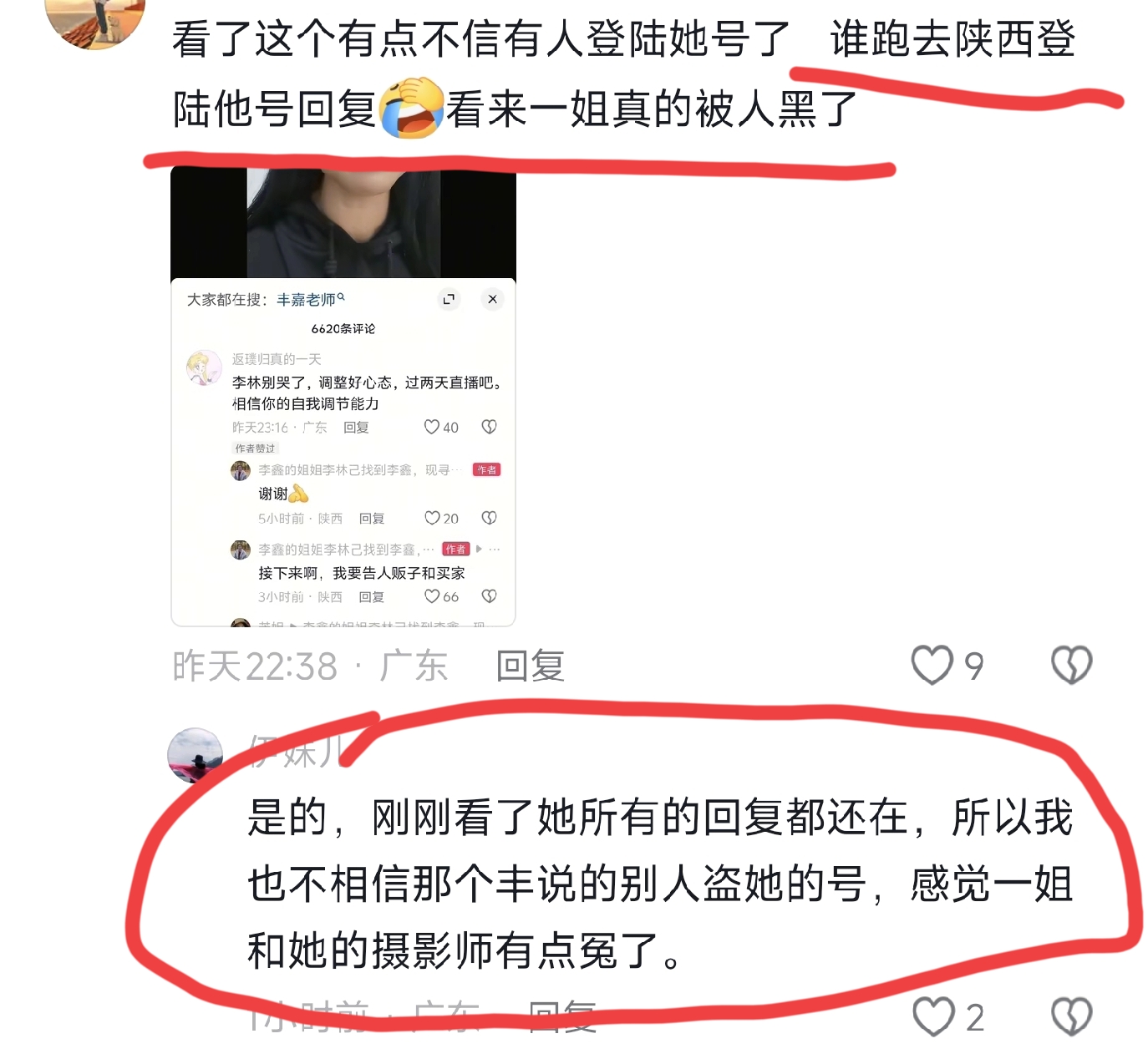Reply to the 昨天23:16 comment in screenshot

pyautogui.click(x=356, y=427)
